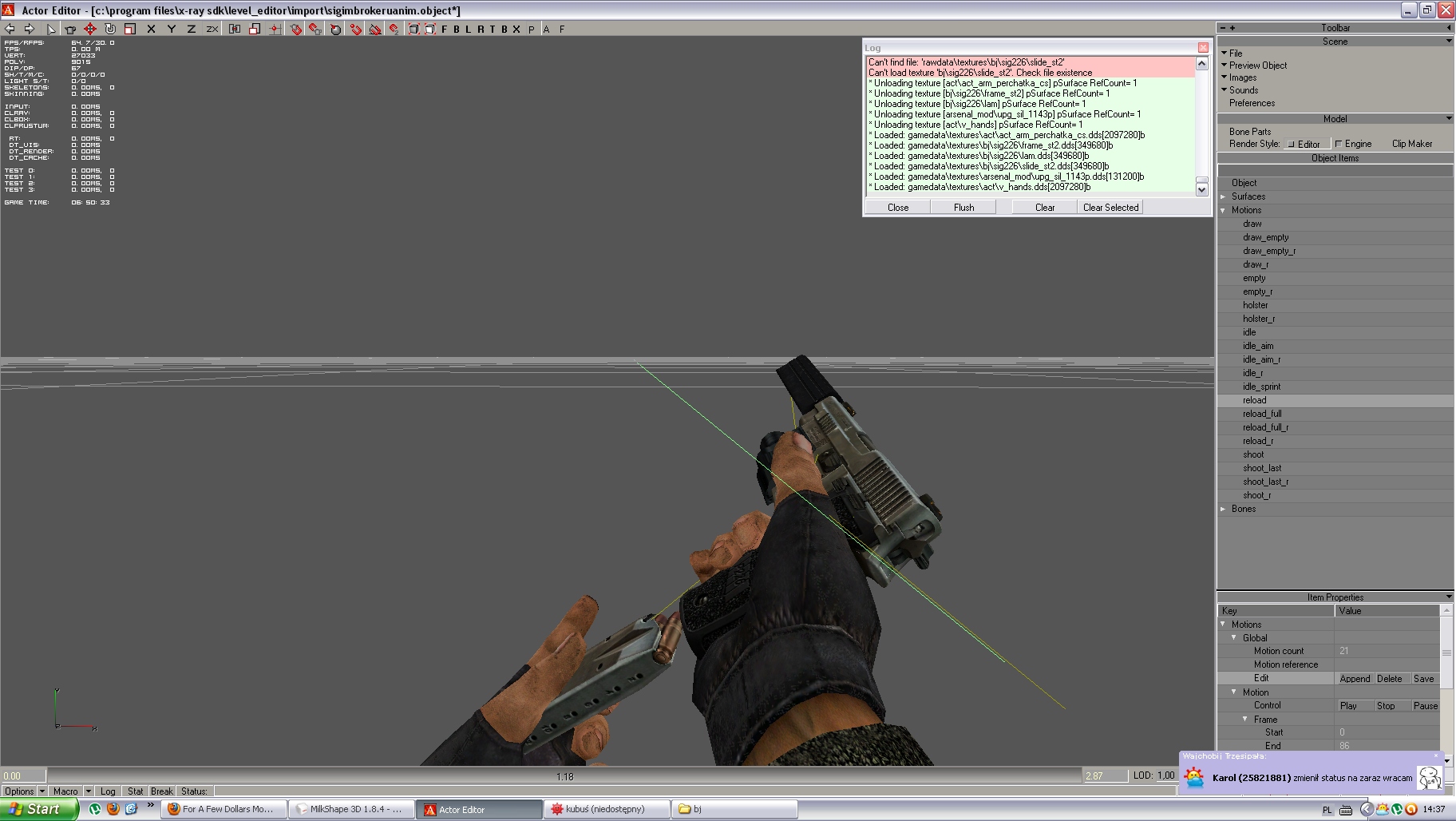The image size is (1456, 821).
Task: Select the red Move tool icon
Action: tap(90, 29)
